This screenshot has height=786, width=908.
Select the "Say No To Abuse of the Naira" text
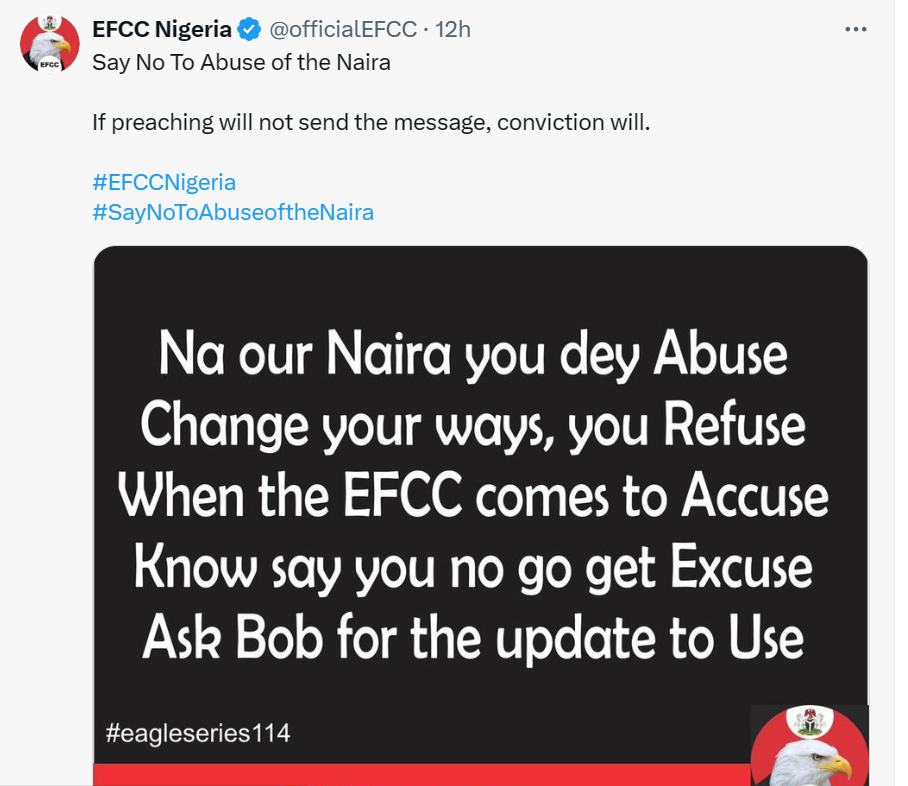(241, 62)
